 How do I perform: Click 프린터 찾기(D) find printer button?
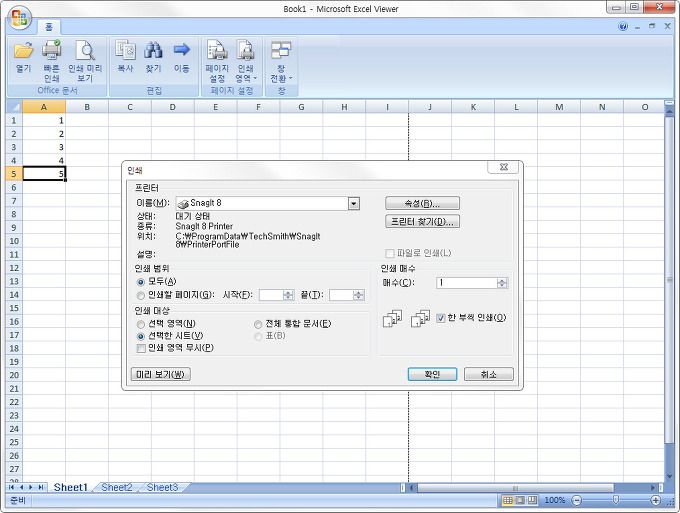pyautogui.click(x=422, y=222)
